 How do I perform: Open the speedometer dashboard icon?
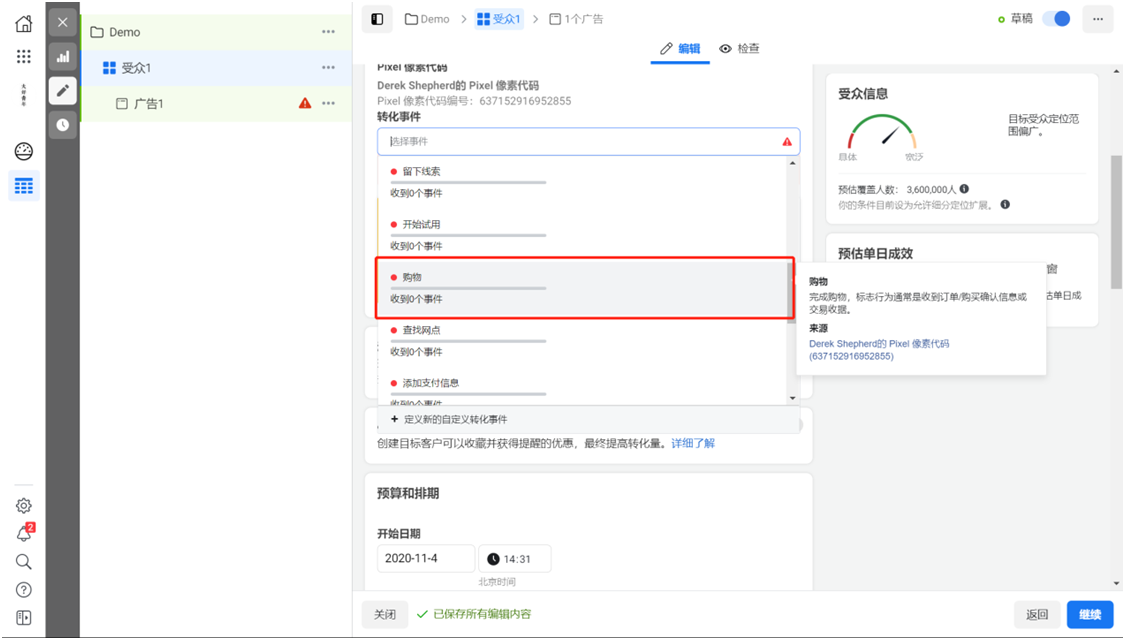pyautogui.click(x=23, y=151)
